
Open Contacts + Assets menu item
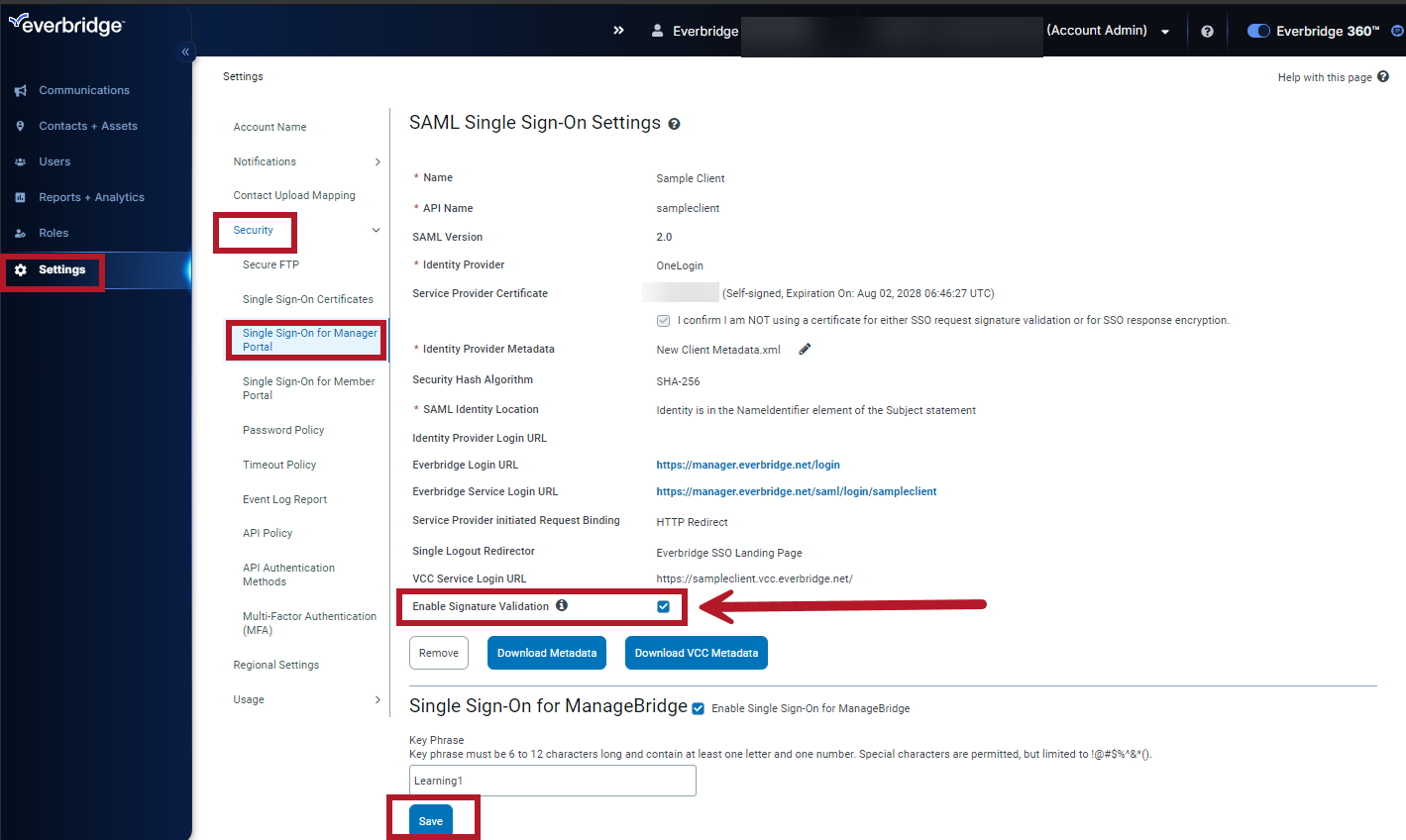point(88,126)
